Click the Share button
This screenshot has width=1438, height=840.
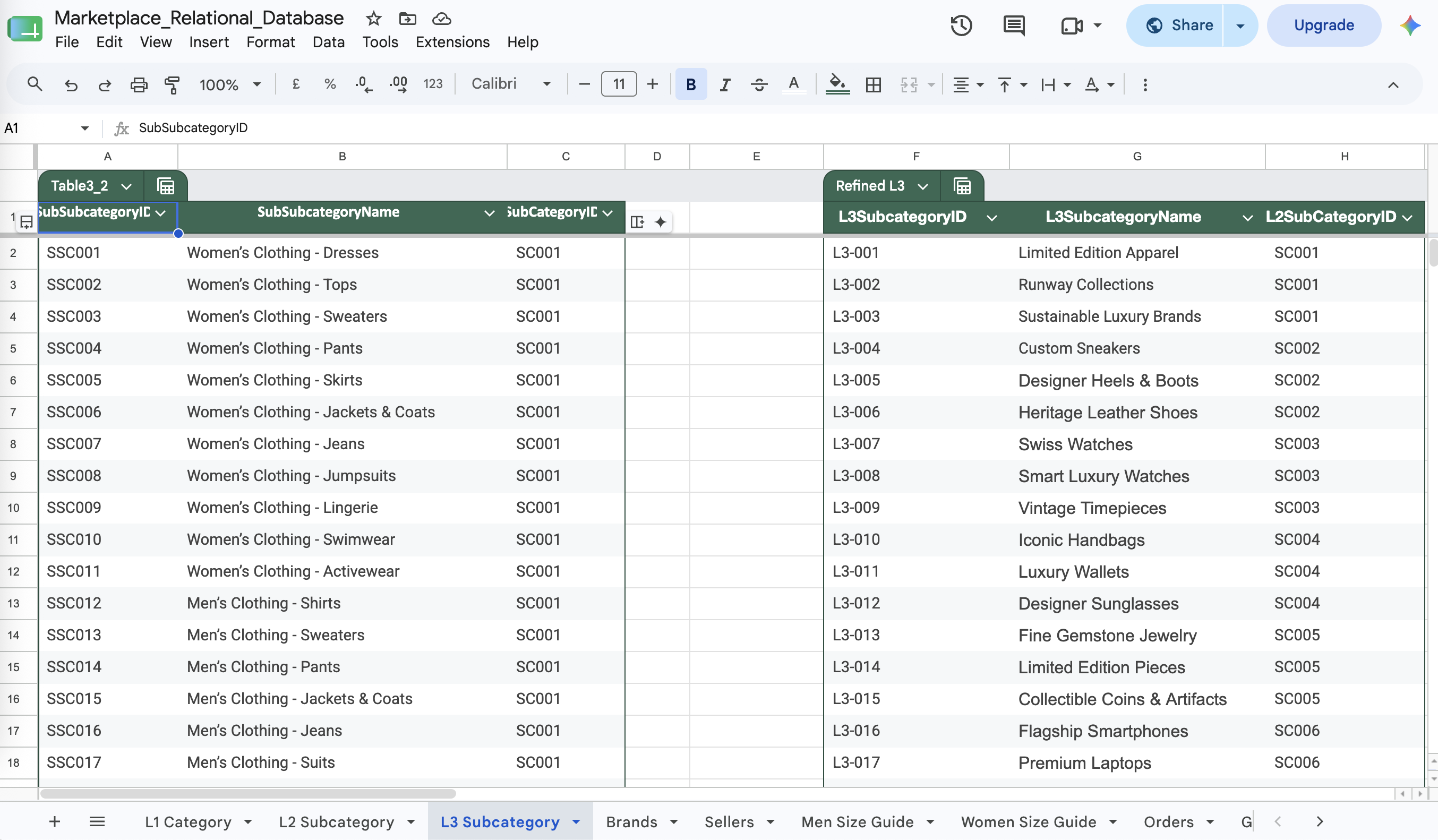(1176, 25)
